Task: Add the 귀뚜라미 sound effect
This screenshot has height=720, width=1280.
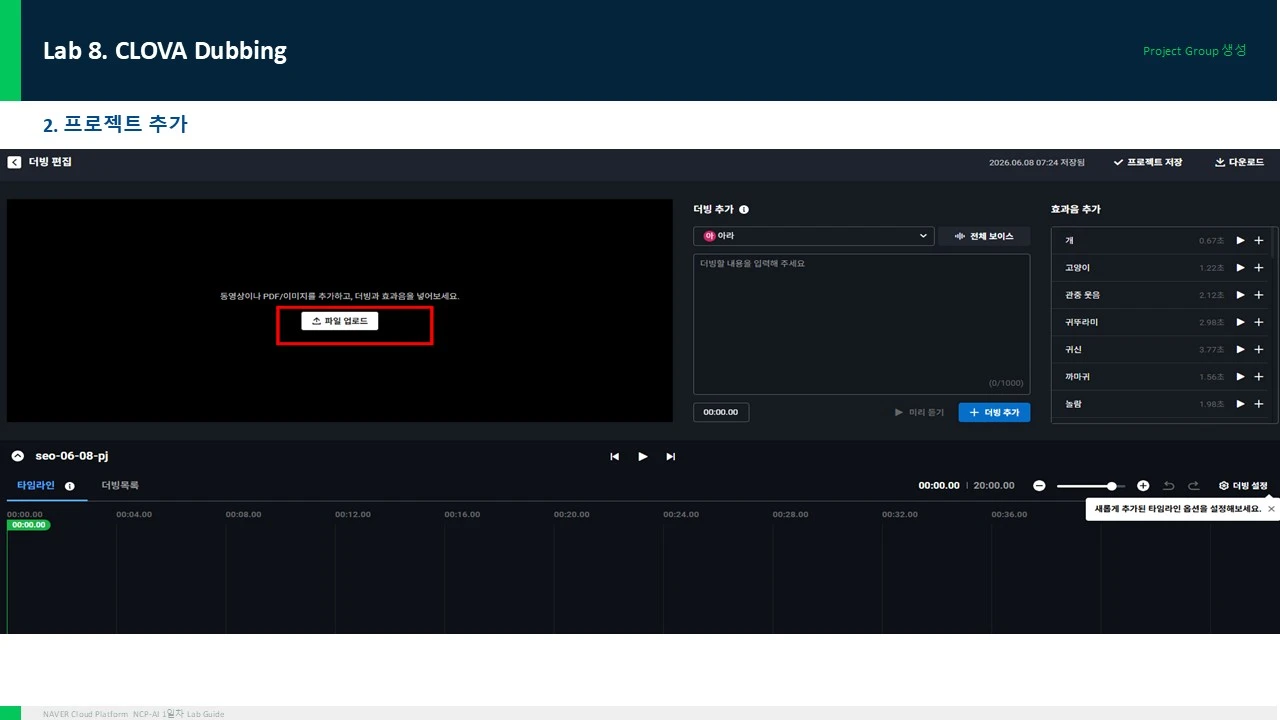Action: coord(1259,322)
